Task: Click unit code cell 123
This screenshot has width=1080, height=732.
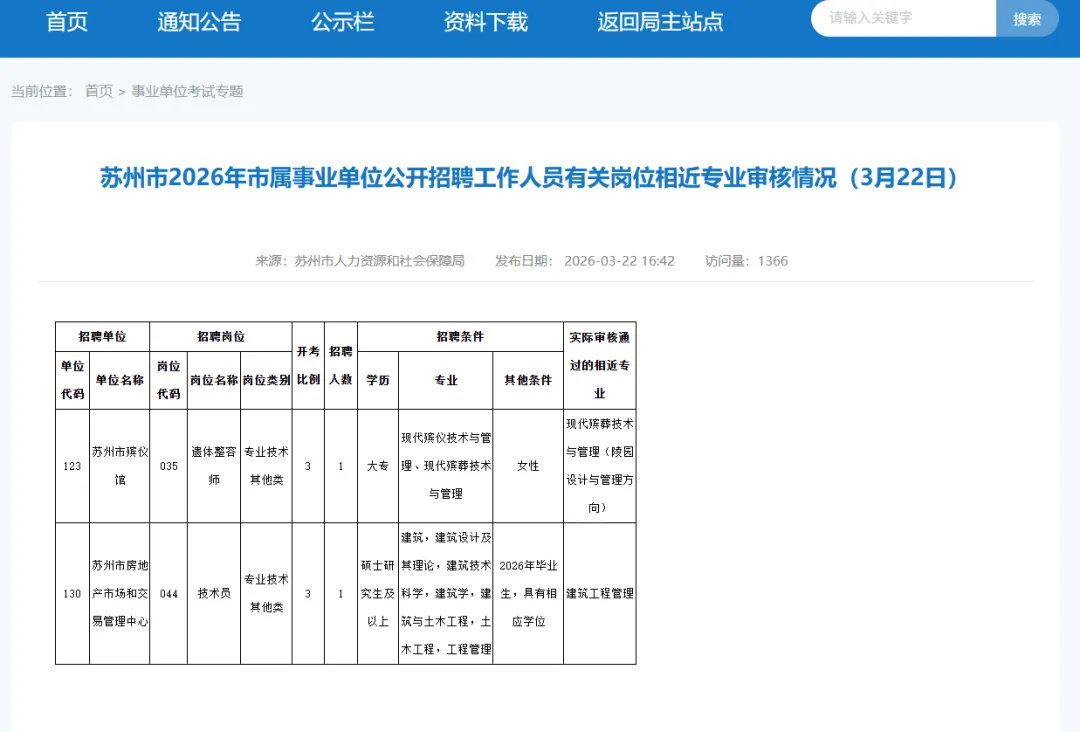Action: tap(72, 466)
